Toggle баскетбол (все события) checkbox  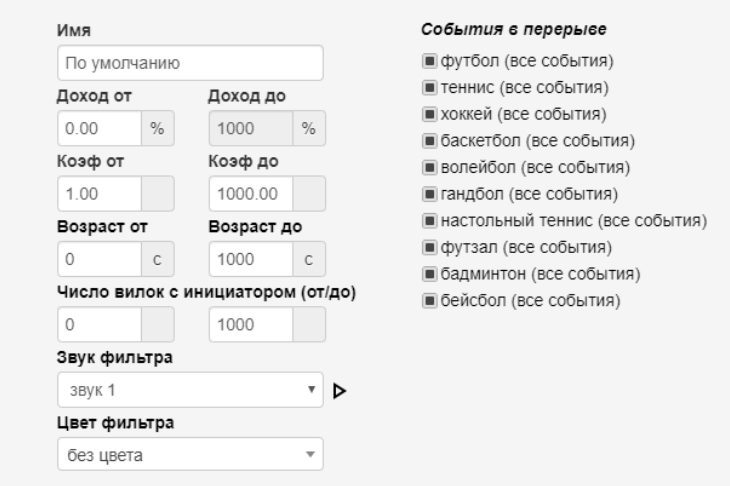click(x=429, y=140)
